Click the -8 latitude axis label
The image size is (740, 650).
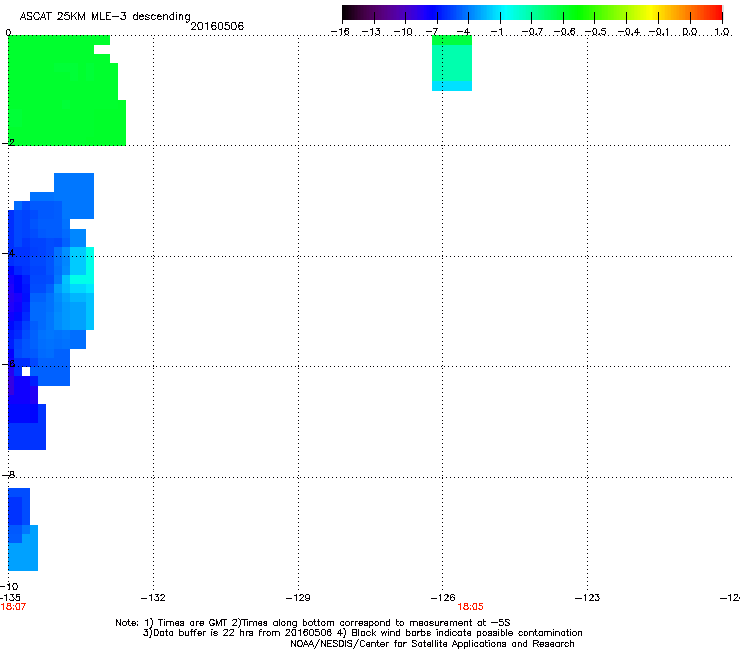coord(8,474)
